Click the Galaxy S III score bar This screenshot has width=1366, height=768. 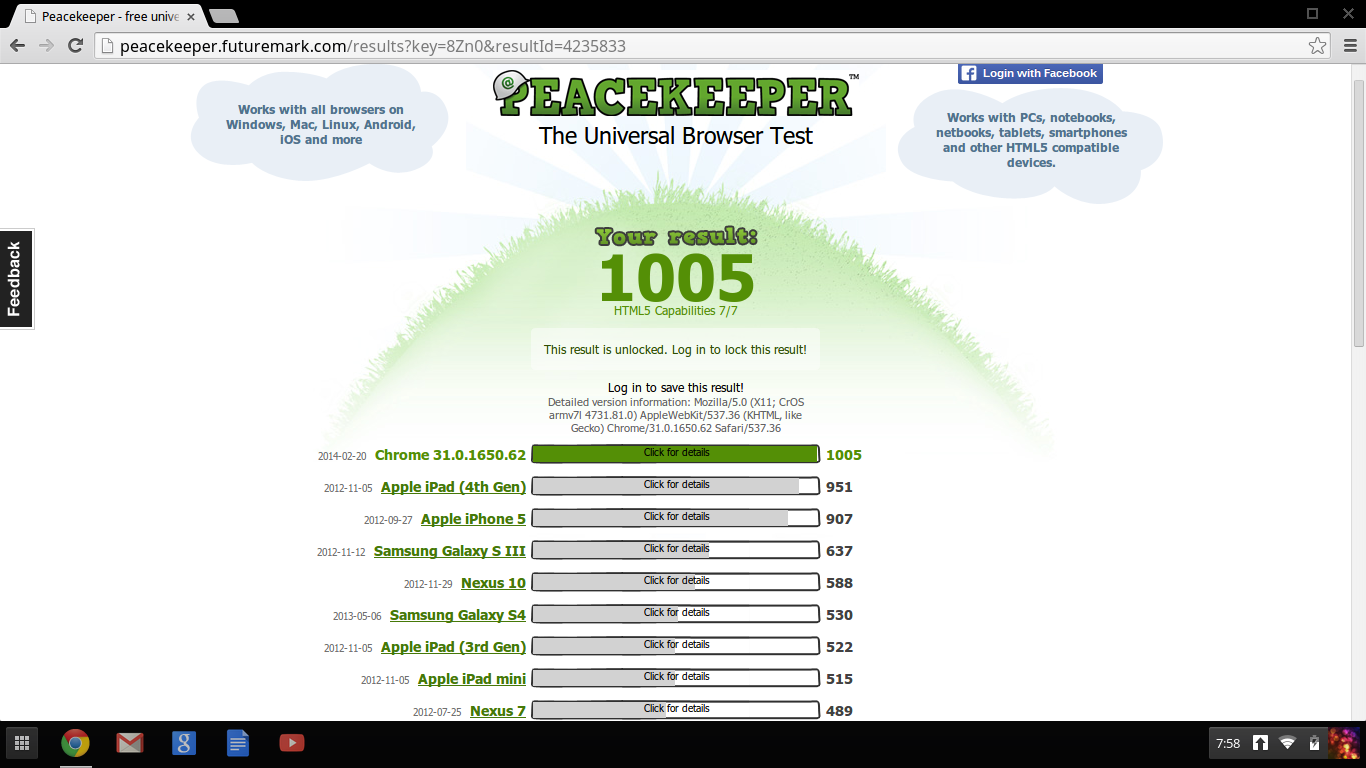676,550
